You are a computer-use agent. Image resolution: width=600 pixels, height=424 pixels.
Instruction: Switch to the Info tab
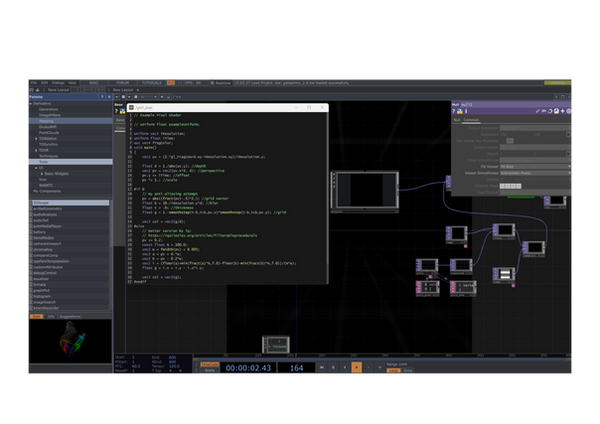click(51, 316)
